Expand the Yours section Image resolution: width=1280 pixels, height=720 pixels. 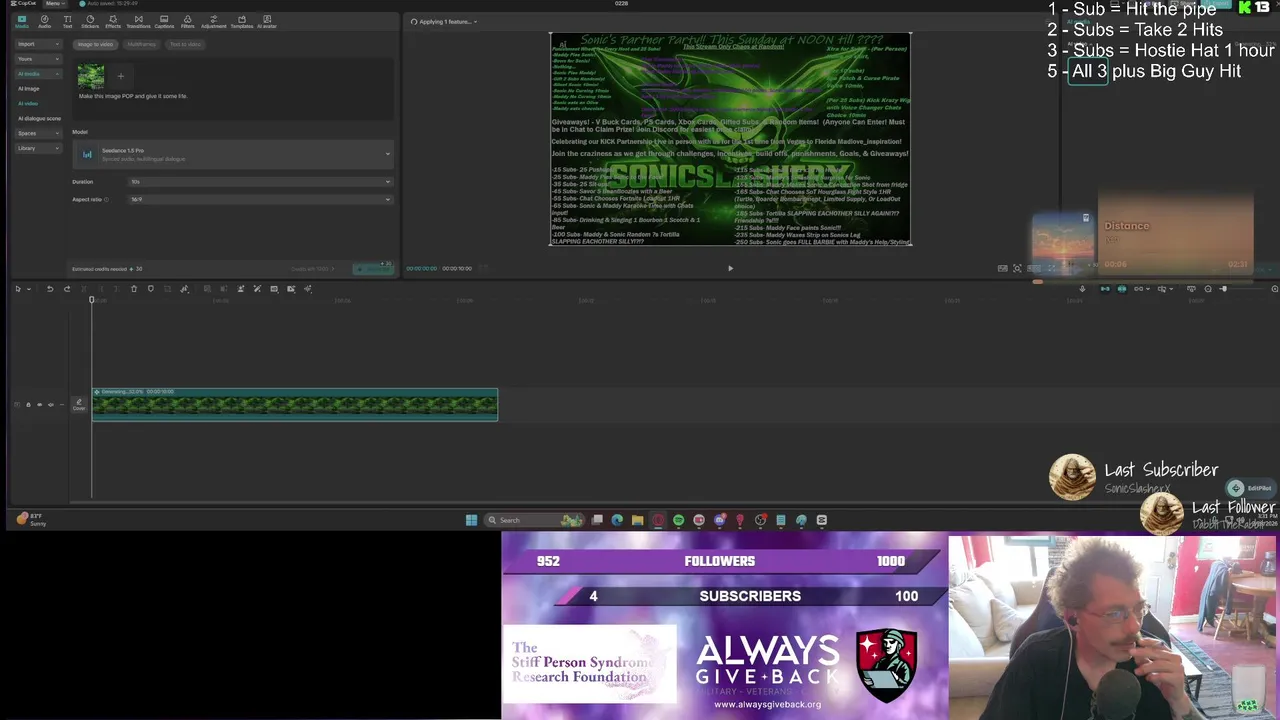coord(38,59)
